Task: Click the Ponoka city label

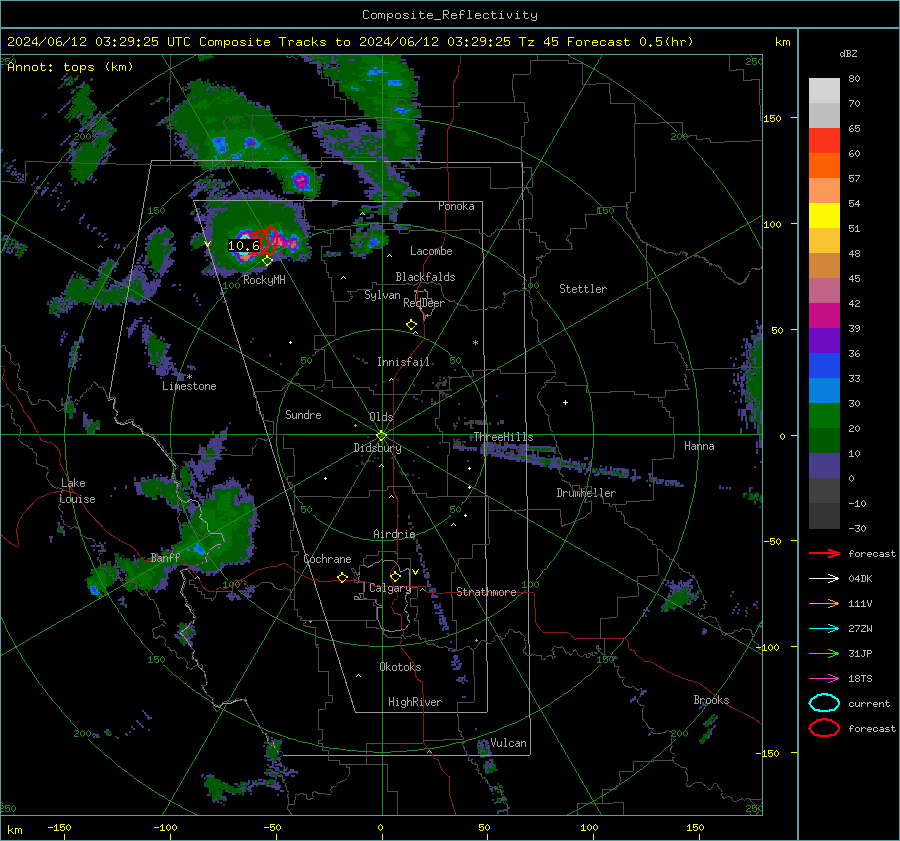Action: pos(456,206)
